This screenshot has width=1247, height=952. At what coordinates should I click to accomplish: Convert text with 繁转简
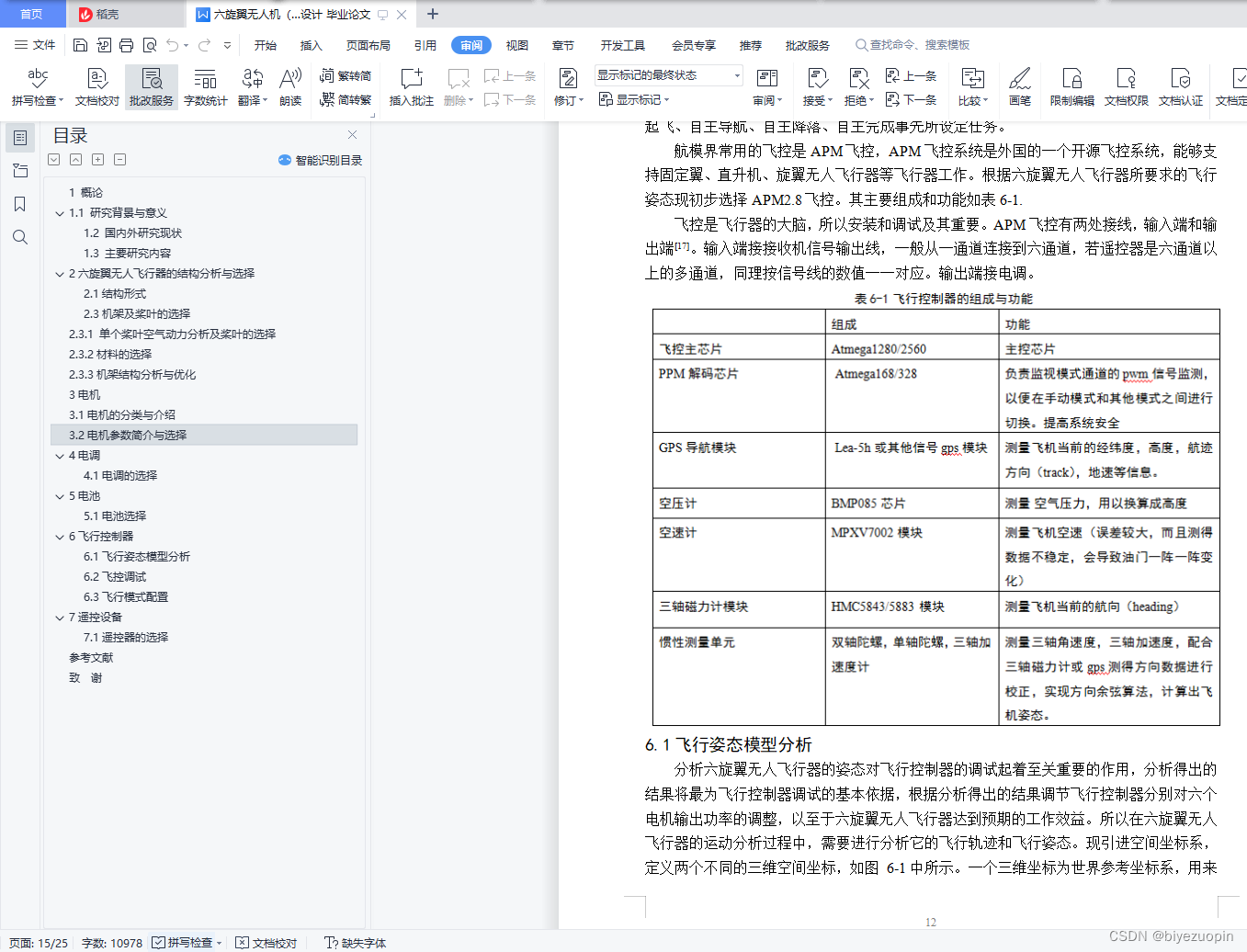(x=346, y=76)
